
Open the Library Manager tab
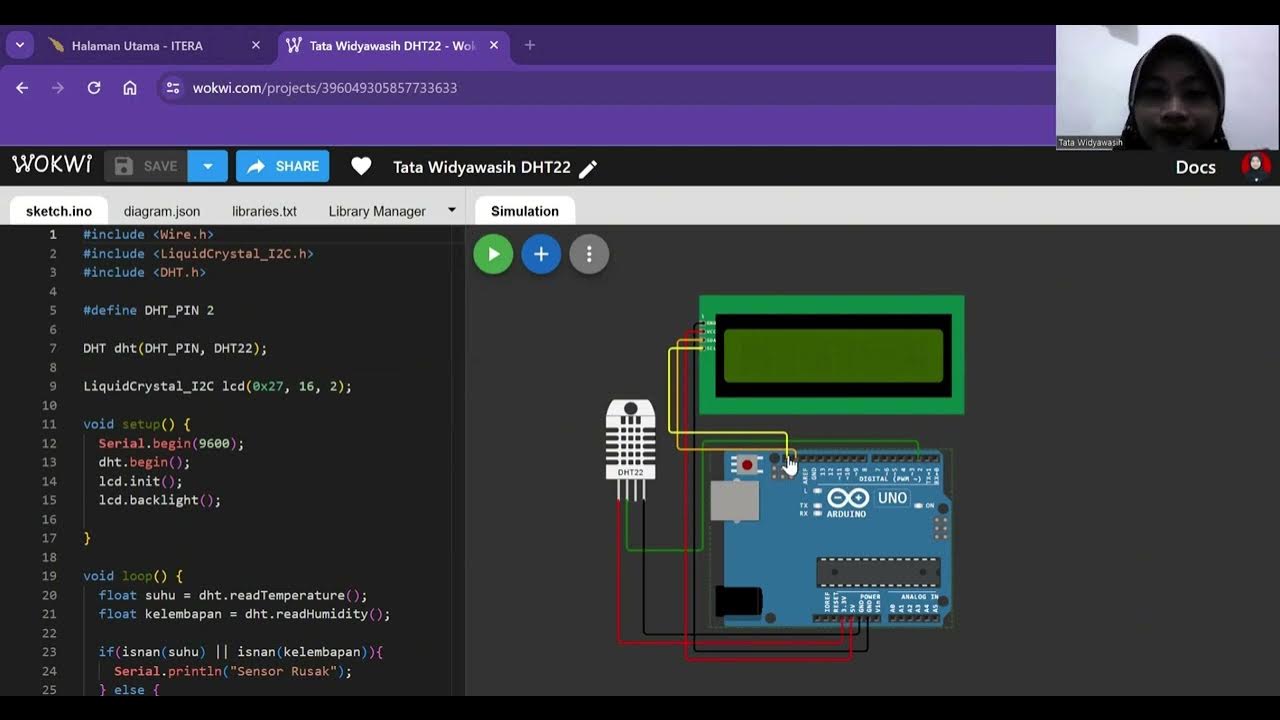pyautogui.click(x=377, y=211)
